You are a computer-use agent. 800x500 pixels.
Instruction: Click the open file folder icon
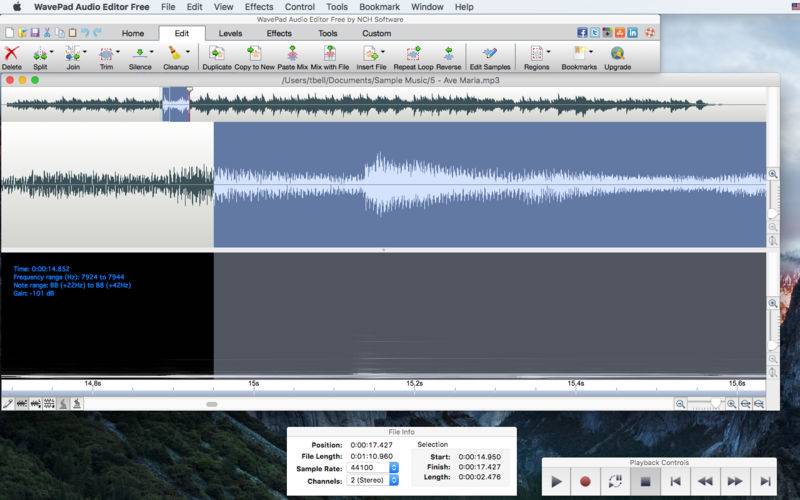click(x=22, y=33)
